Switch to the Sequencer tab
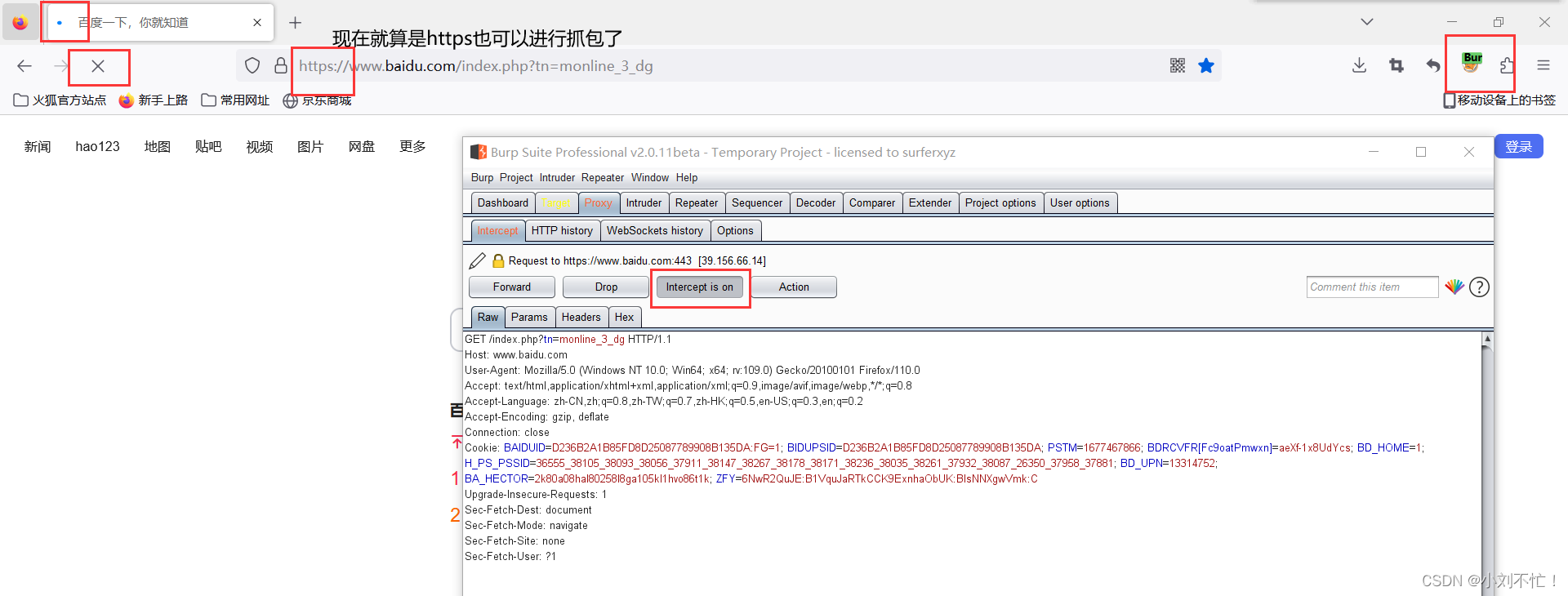 [757, 202]
